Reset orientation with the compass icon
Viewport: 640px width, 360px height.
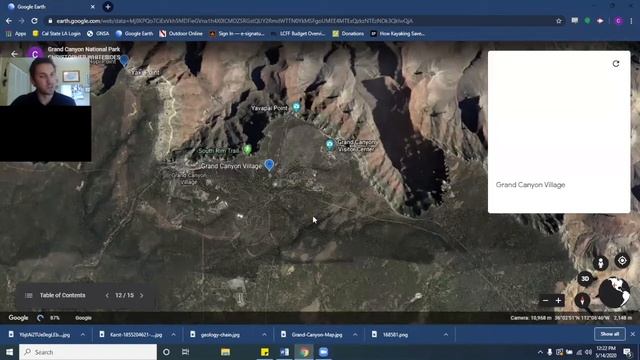(582, 301)
